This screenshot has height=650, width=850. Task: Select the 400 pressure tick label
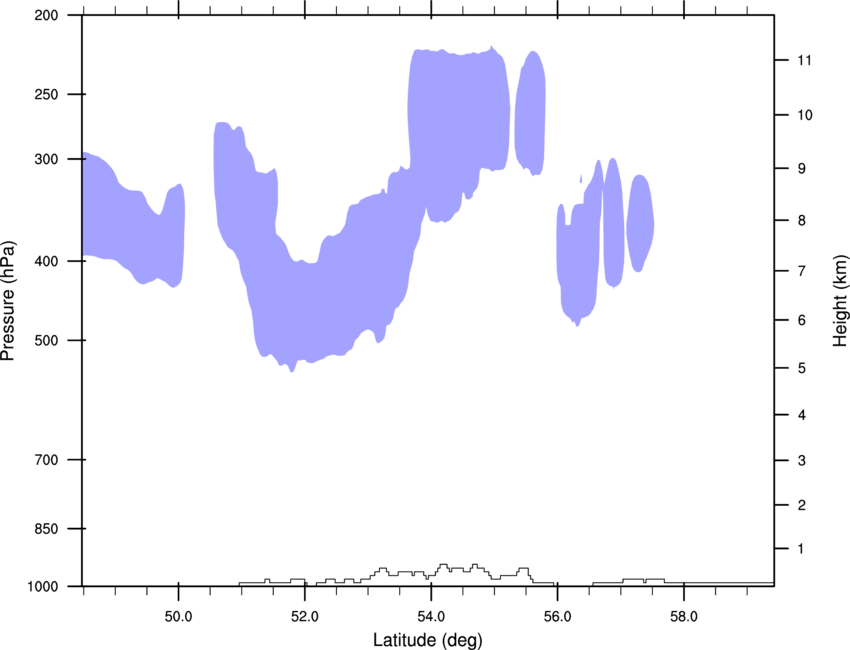pyautogui.click(x=46, y=261)
